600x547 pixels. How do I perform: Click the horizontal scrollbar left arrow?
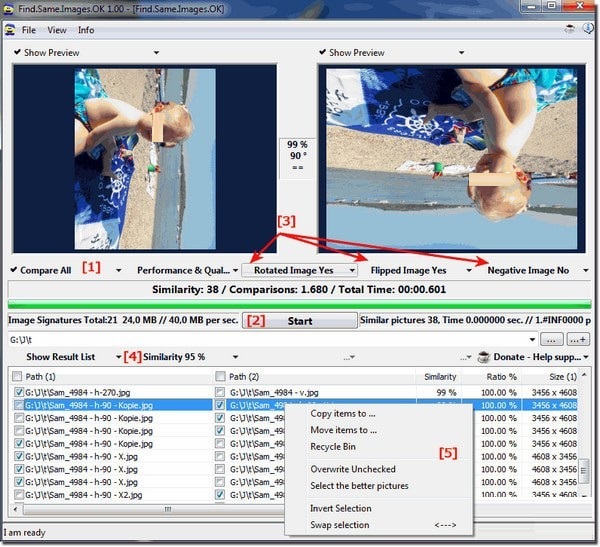pos(16,509)
